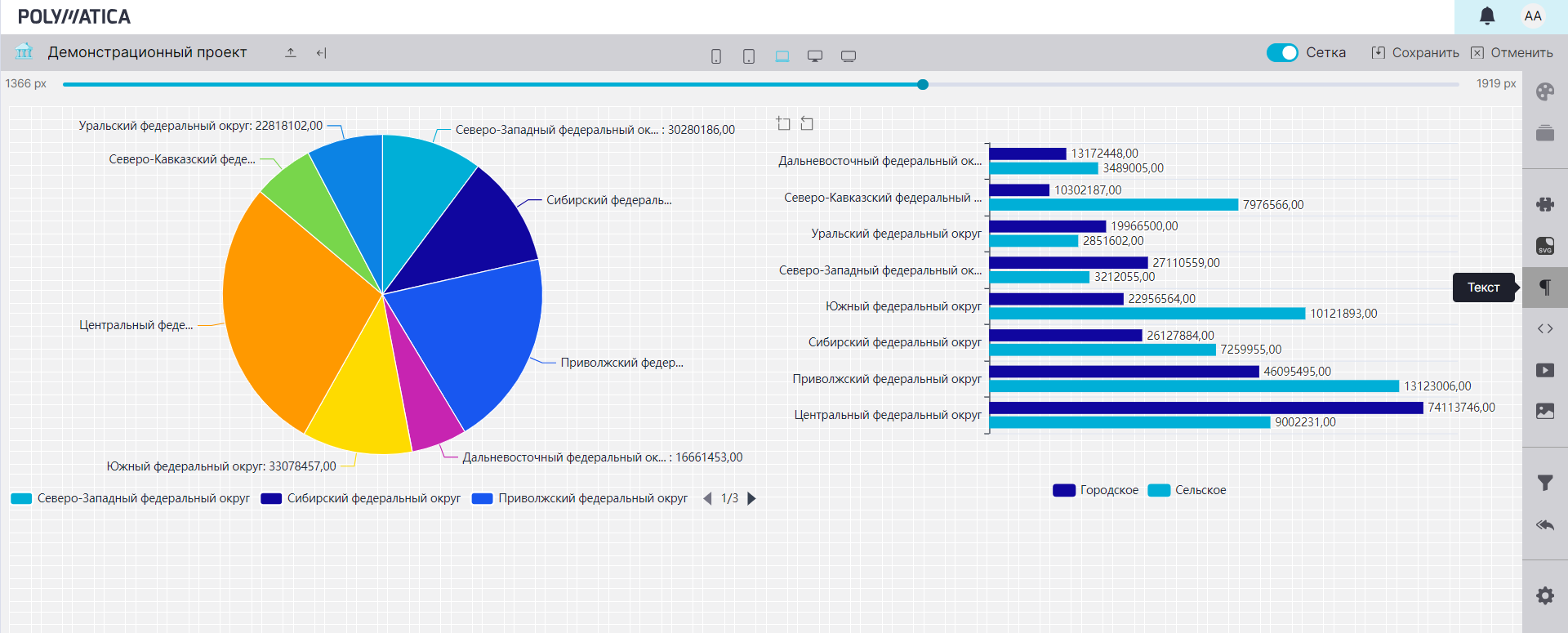Insert an image widget from sidebar
This screenshot has height=633, width=1568.
point(1544,411)
